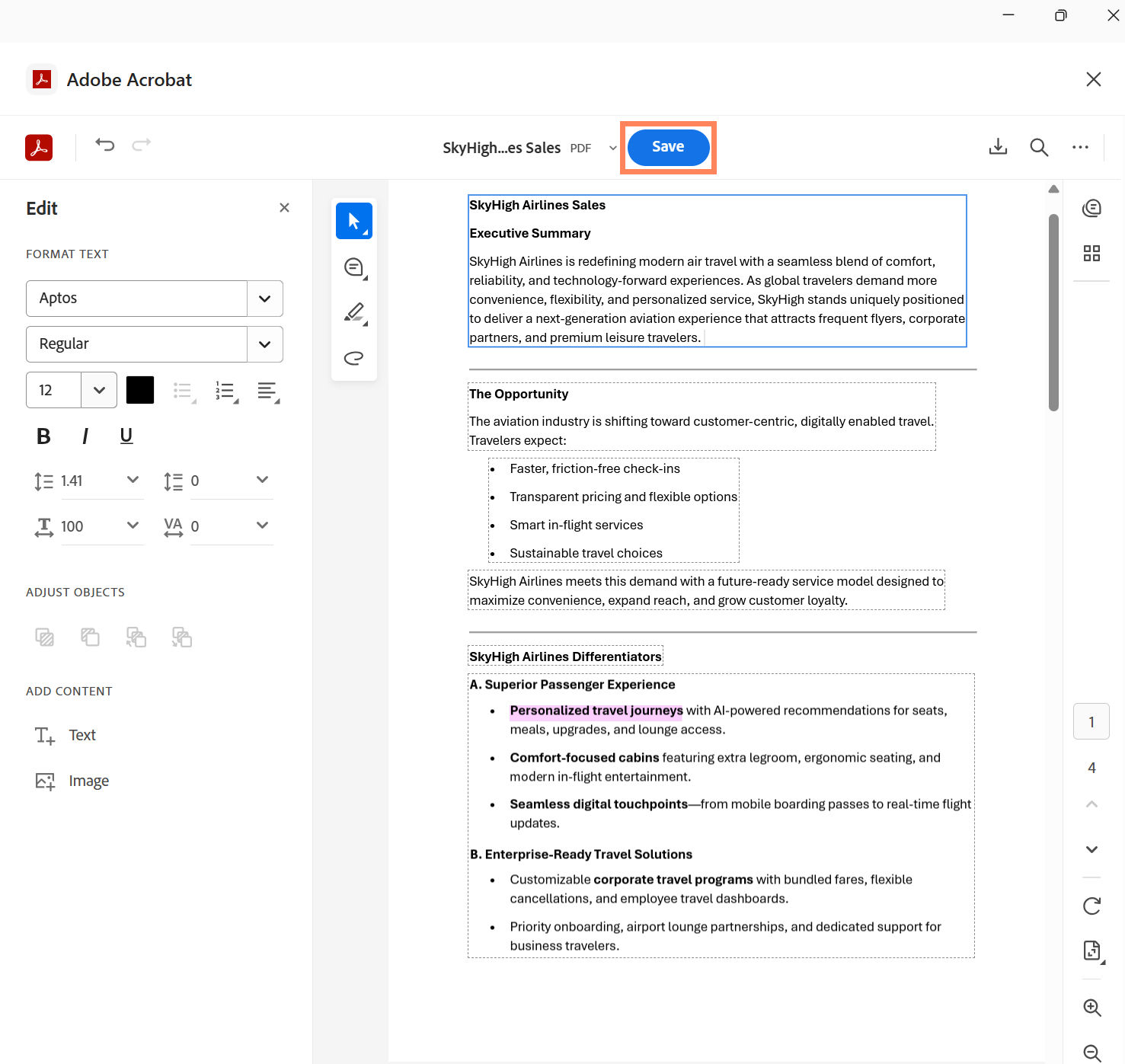Toggle italic formatting

(x=85, y=436)
